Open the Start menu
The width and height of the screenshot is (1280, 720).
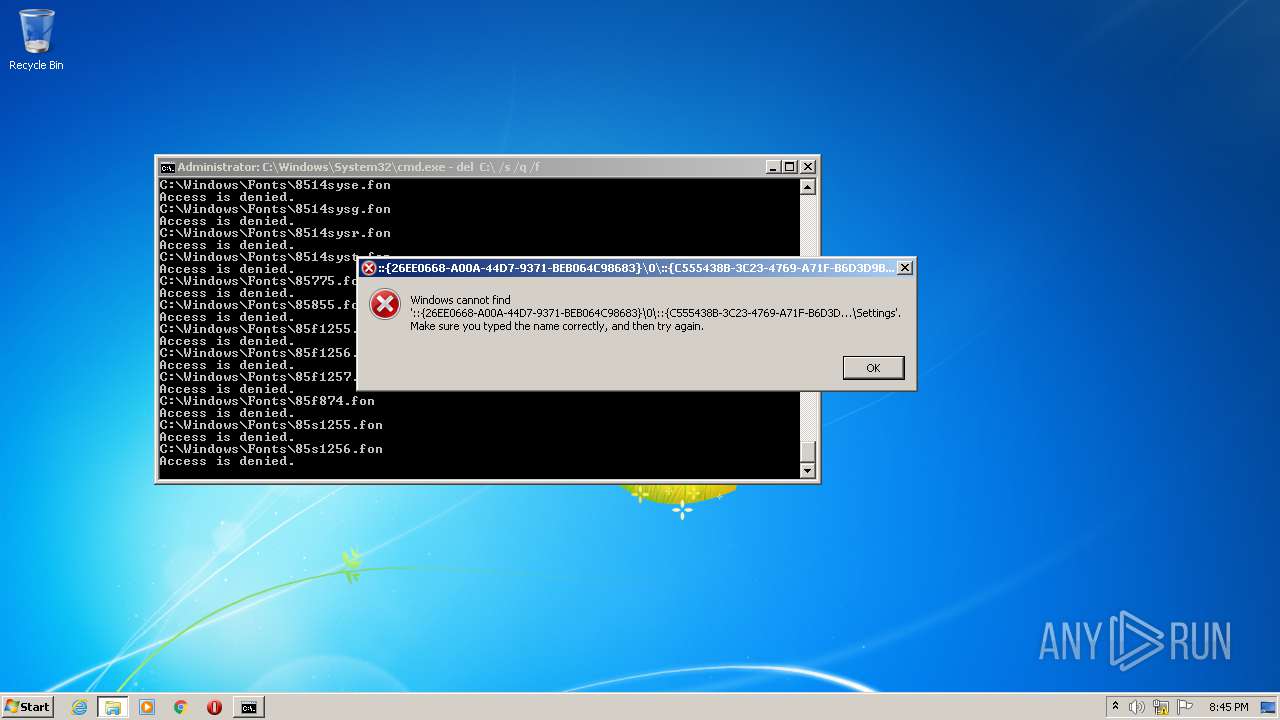point(27,707)
